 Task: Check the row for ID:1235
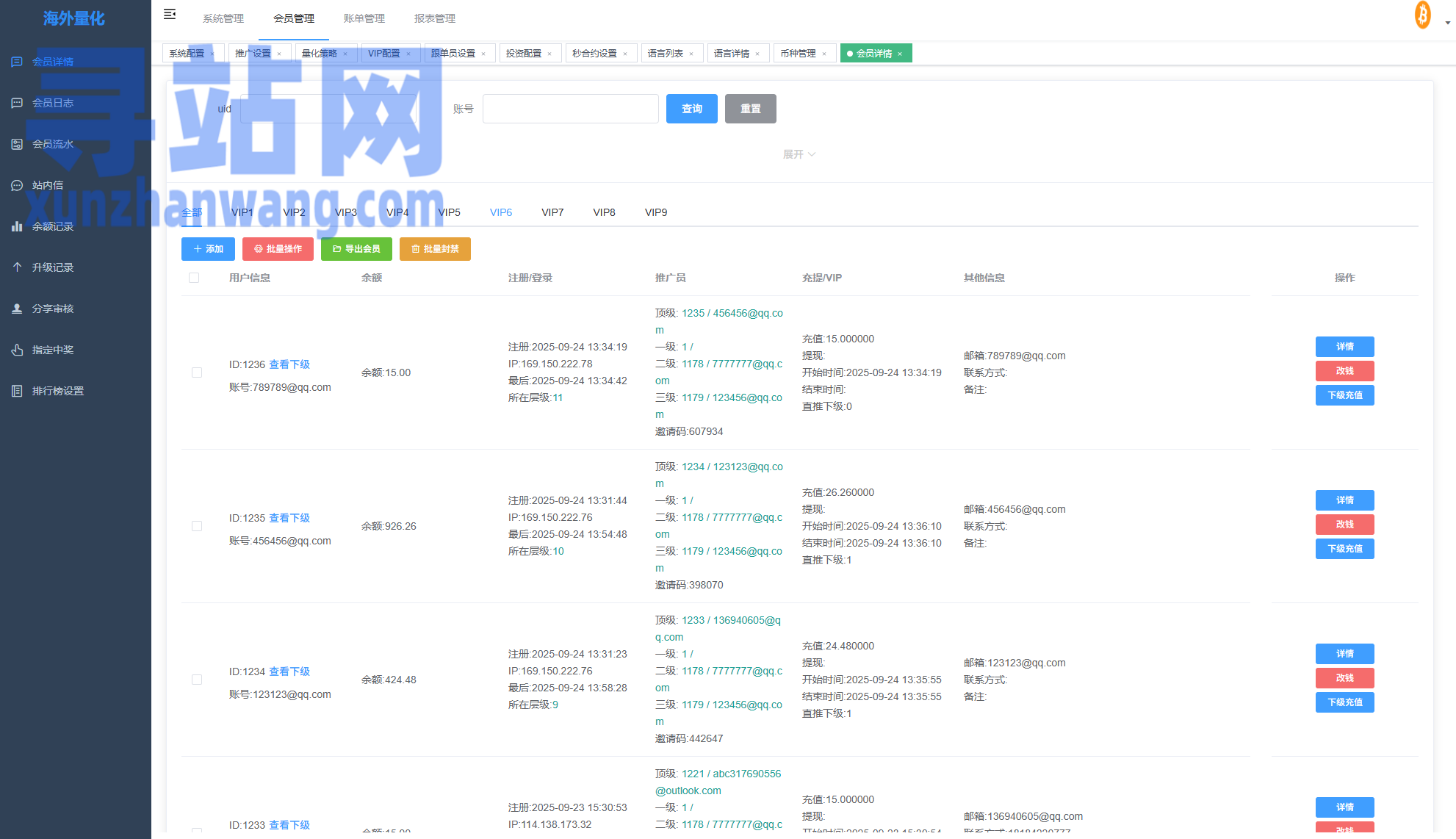pyautogui.click(x=197, y=526)
